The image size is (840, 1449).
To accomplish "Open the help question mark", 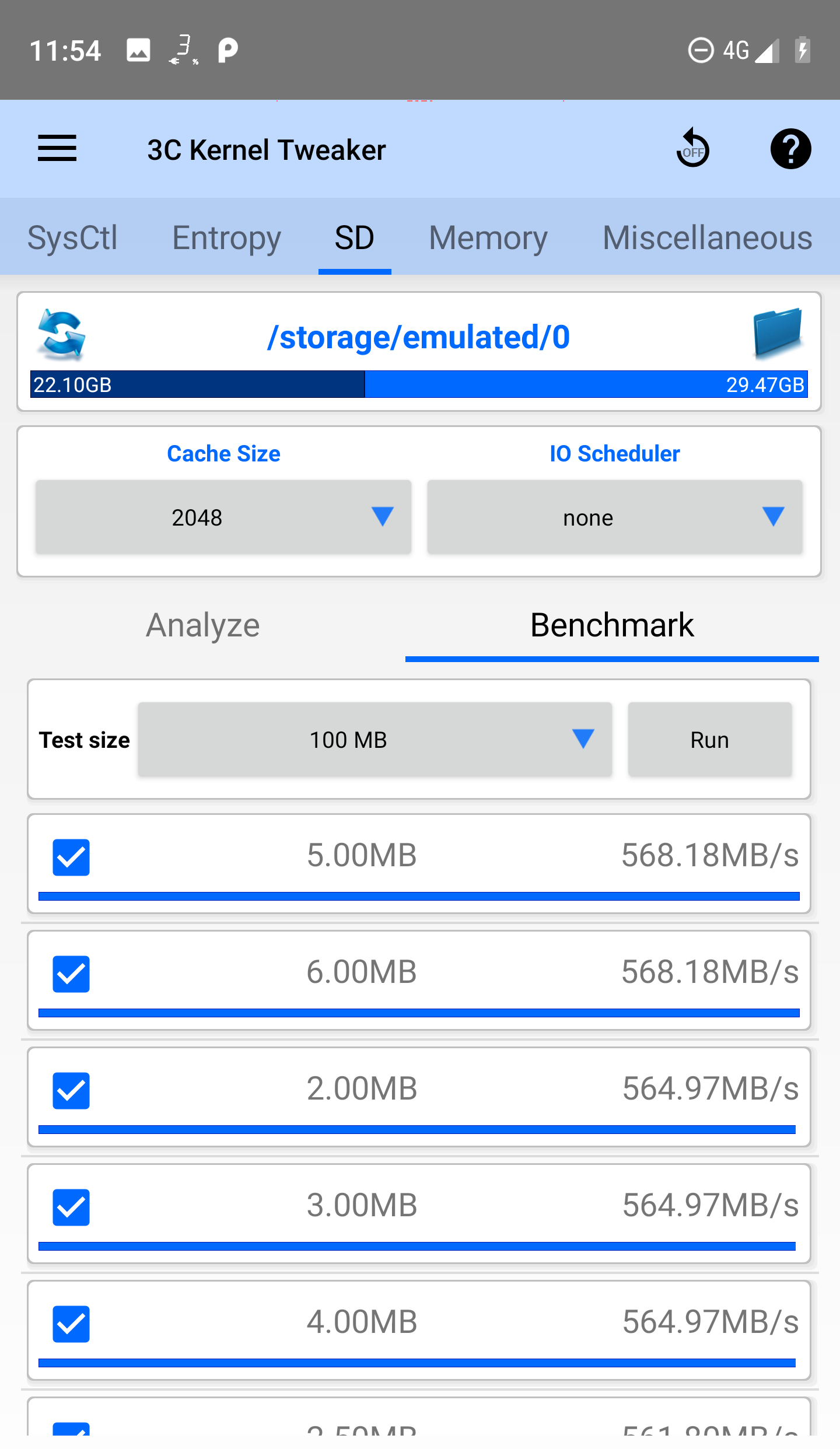I will pyautogui.click(x=790, y=149).
